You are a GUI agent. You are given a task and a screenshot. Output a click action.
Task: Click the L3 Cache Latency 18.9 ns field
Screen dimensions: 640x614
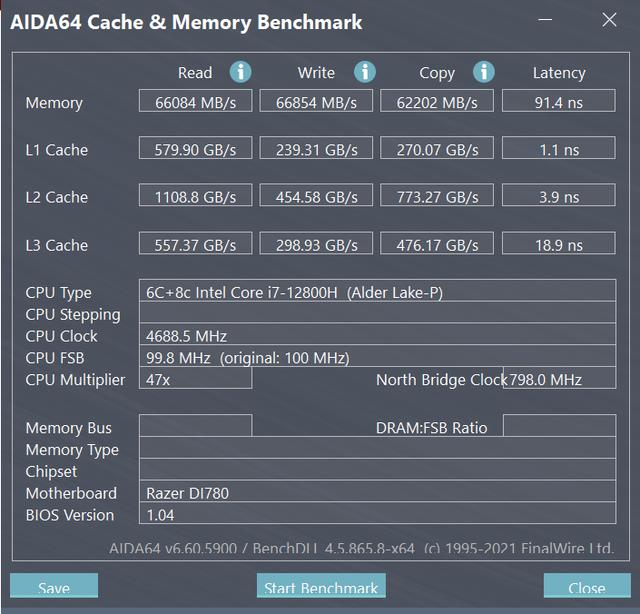pyautogui.click(x=558, y=245)
